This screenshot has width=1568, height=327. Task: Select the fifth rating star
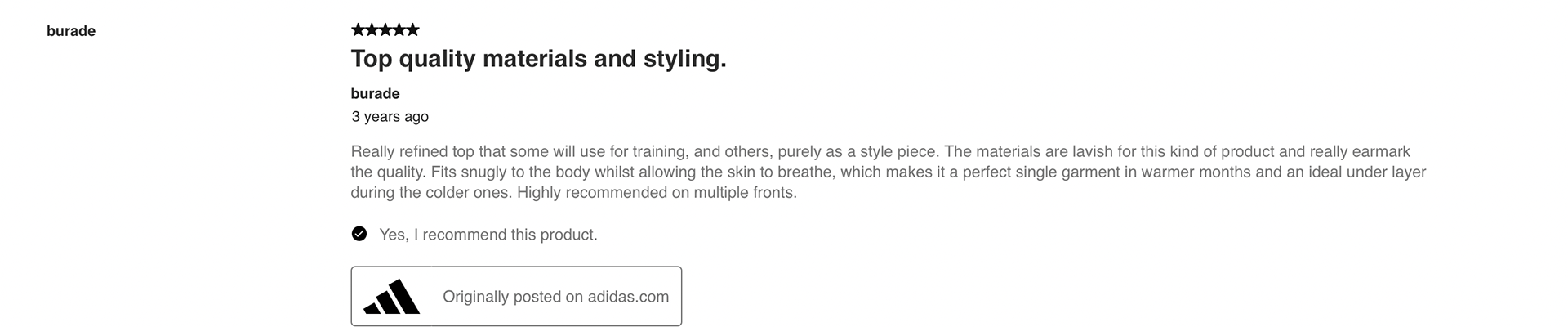coord(413,30)
